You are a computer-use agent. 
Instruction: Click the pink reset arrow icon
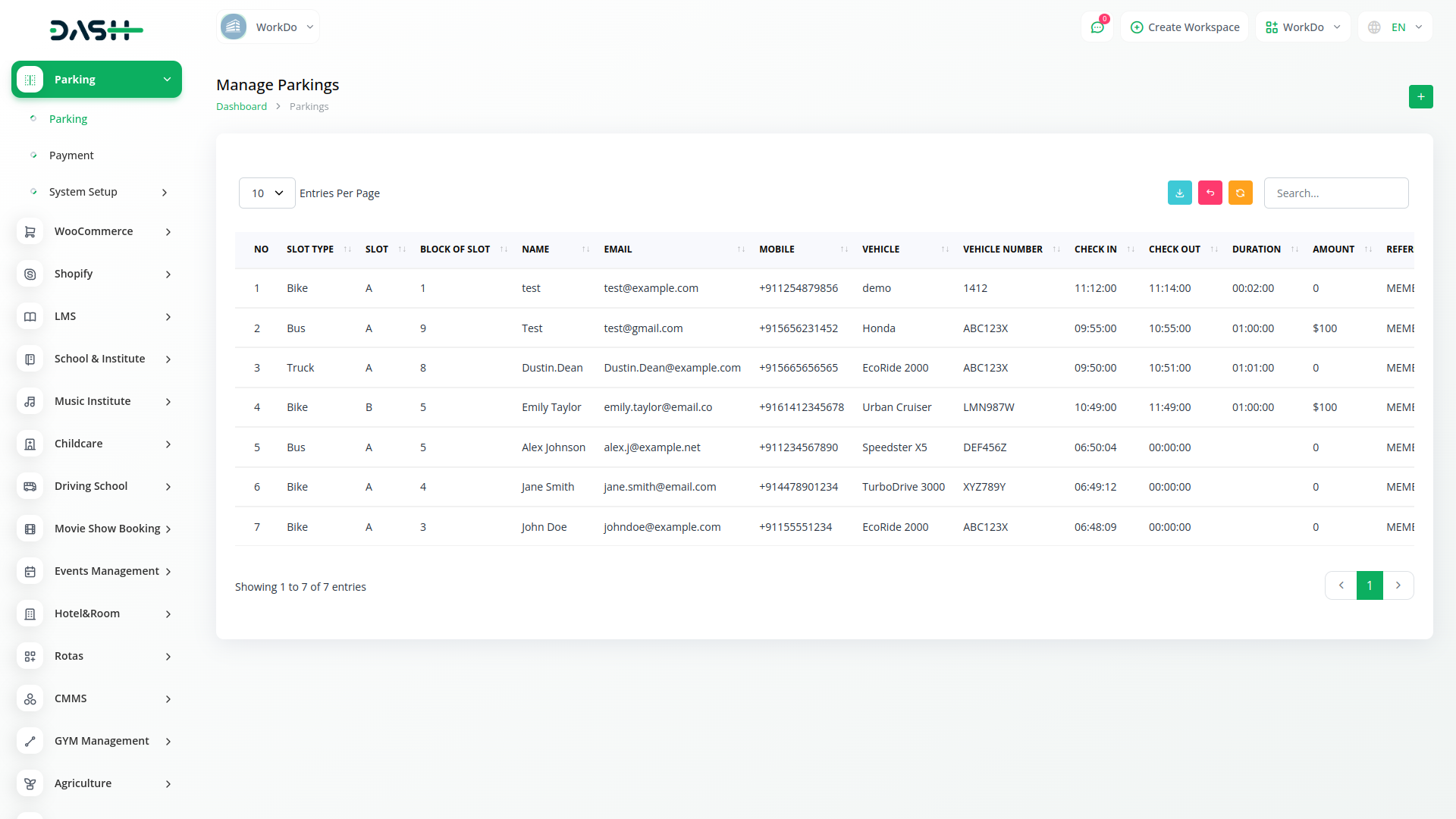tap(1210, 193)
